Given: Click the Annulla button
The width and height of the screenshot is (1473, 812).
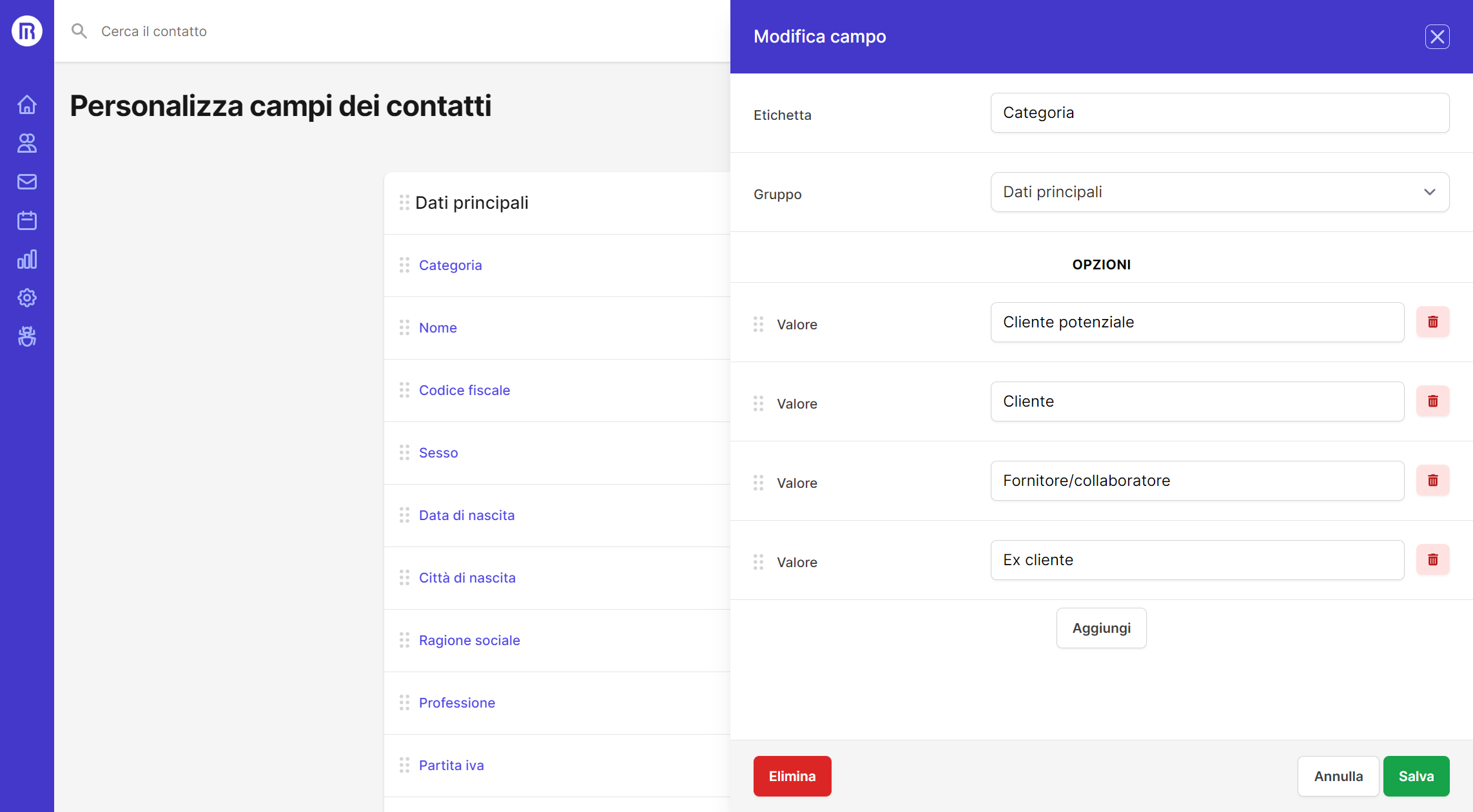Looking at the screenshot, I should click(x=1338, y=777).
